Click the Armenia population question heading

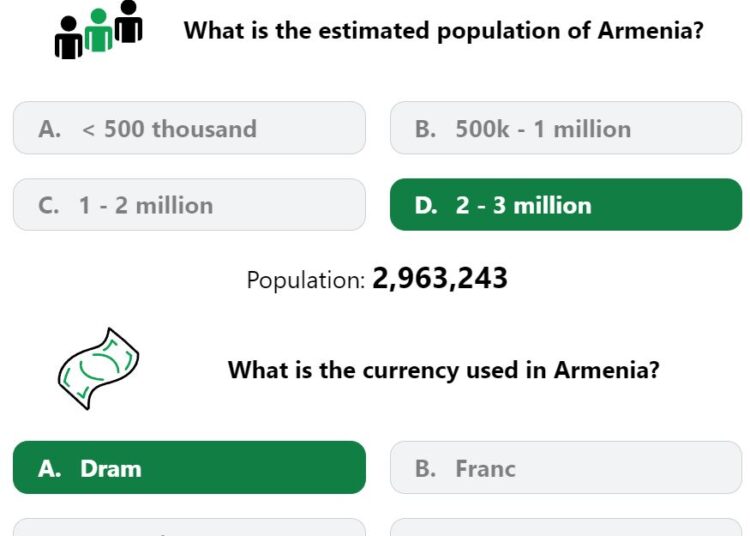coord(443,30)
